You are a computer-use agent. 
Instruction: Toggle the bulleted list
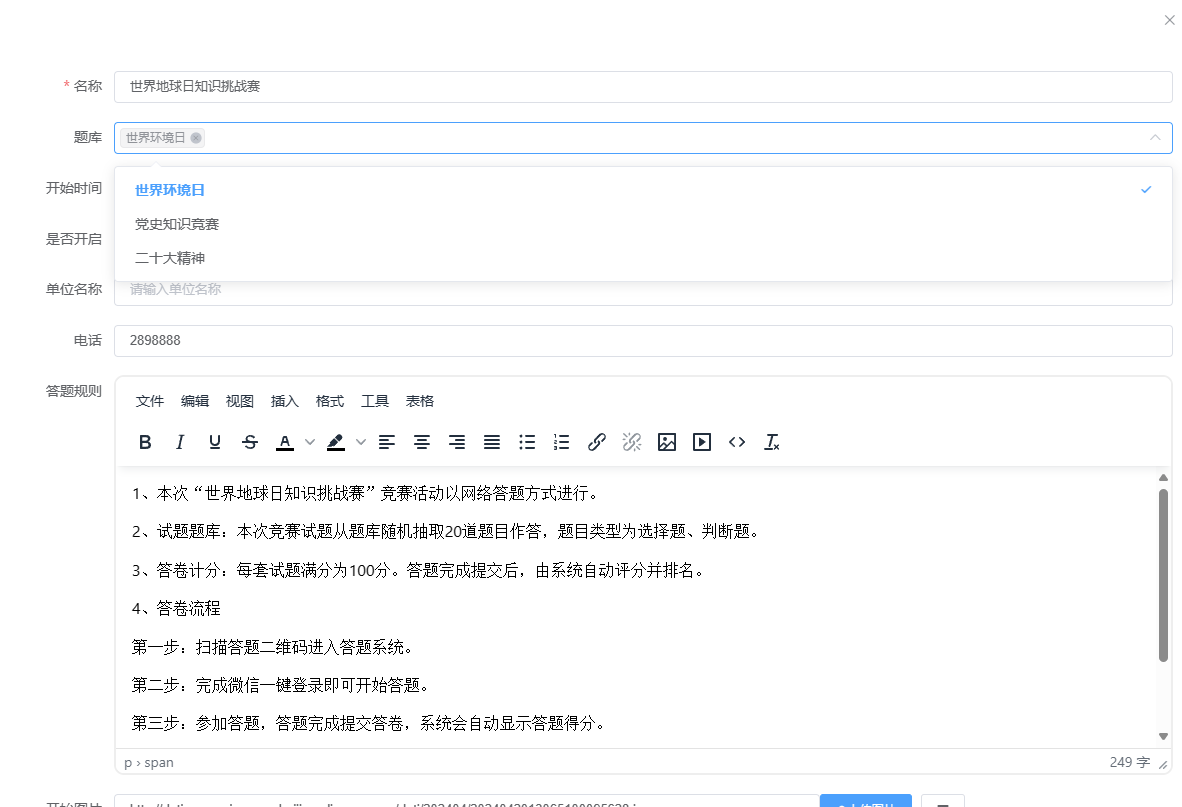tap(527, 442)
